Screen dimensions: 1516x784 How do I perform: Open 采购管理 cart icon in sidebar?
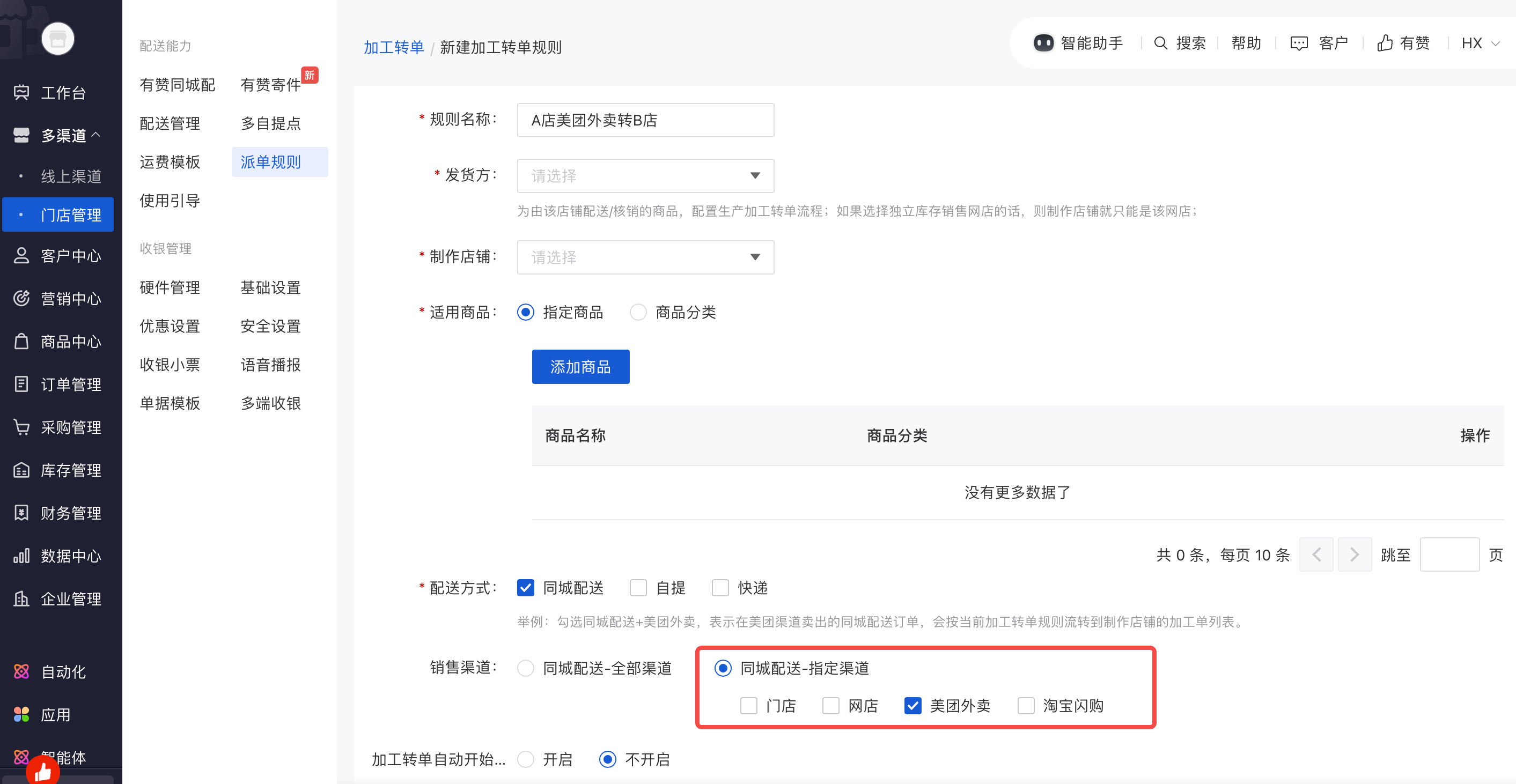pyautogui.click(x=22, y=427)
